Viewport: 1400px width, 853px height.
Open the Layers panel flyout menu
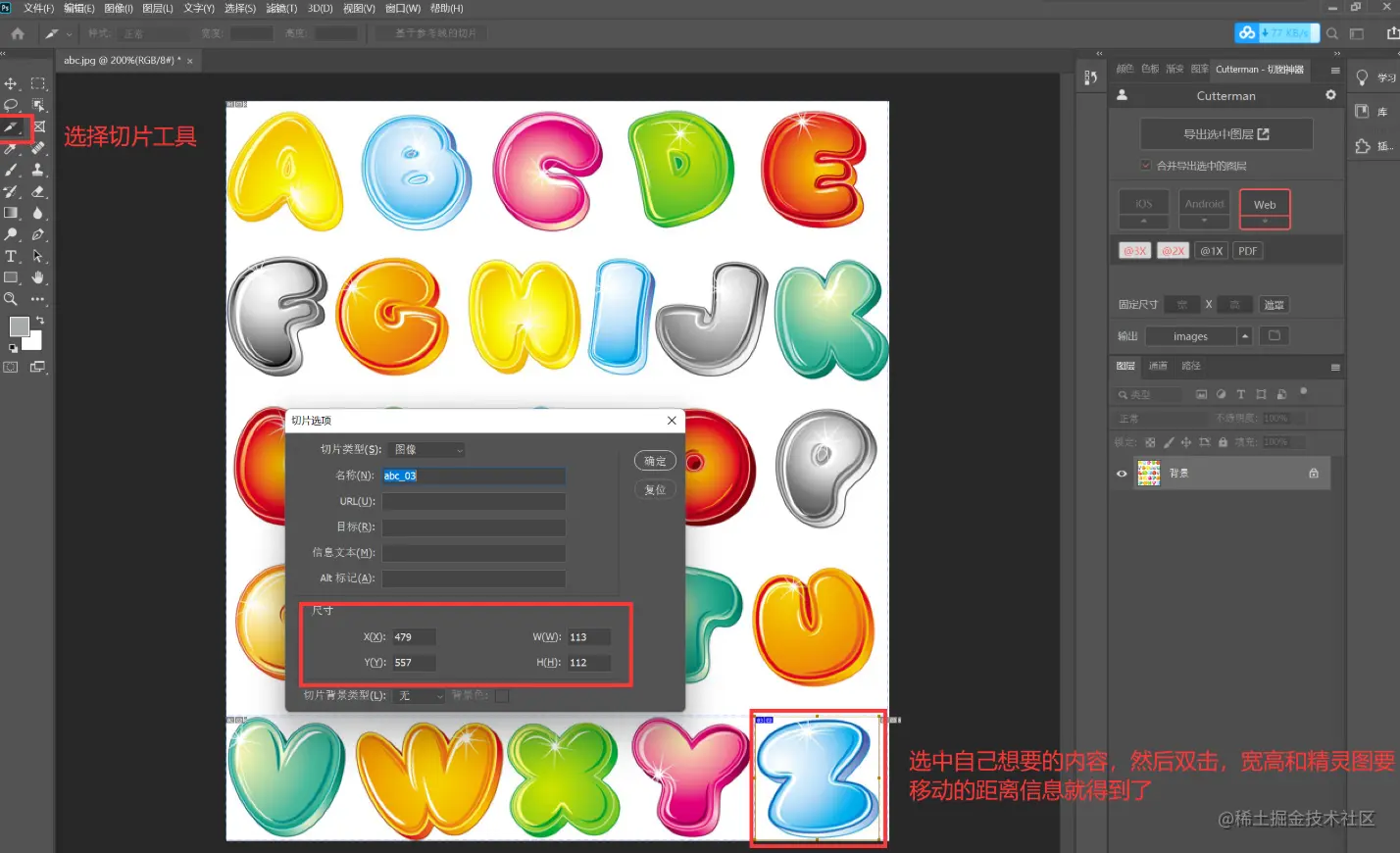click(1334, 367)
